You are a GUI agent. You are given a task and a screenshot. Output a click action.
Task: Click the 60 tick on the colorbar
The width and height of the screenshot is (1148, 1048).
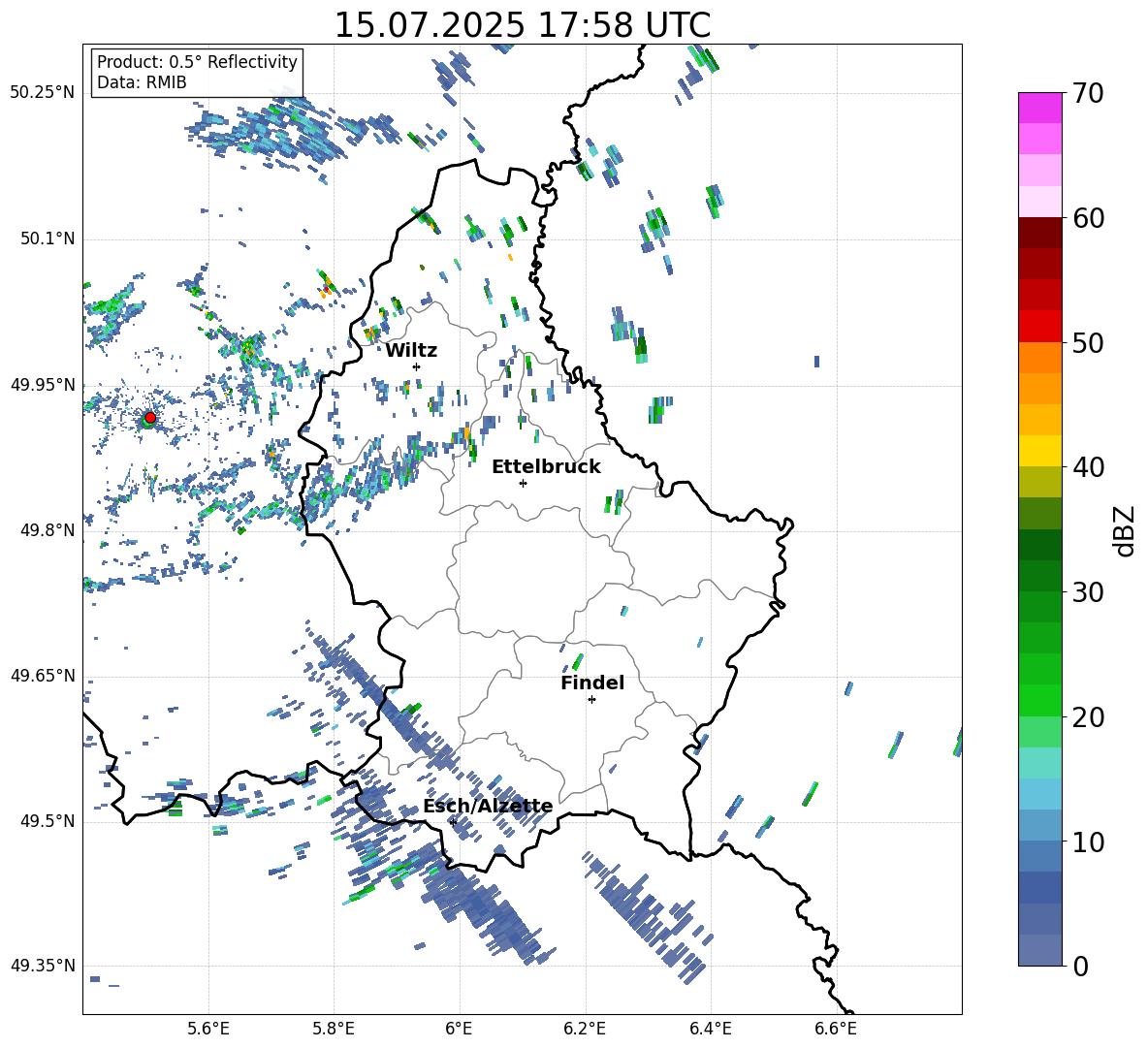[1087, 218]
